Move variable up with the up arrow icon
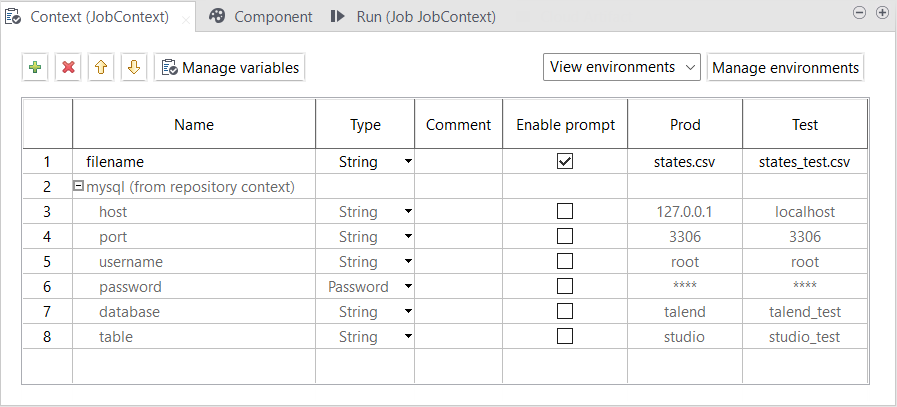Screen dimensions: 897x407 [100, 68]
